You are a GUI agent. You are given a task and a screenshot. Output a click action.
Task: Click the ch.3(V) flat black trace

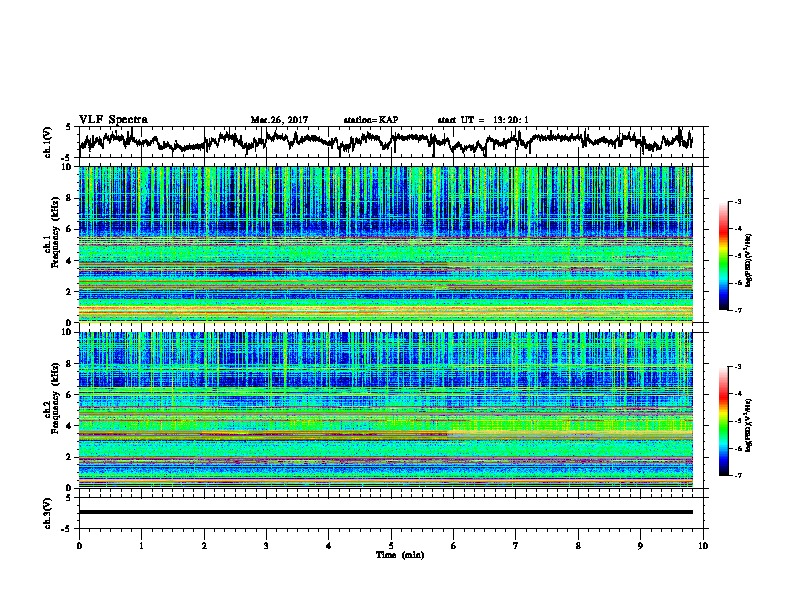click(x=386, y=512)
